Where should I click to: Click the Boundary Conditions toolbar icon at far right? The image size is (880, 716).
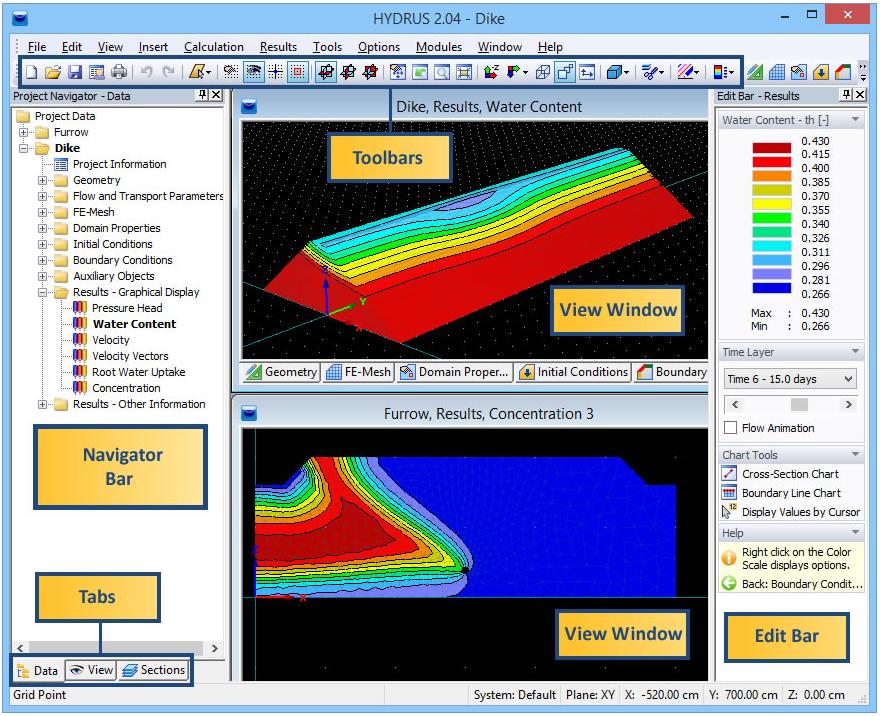[x=842, y=72]
